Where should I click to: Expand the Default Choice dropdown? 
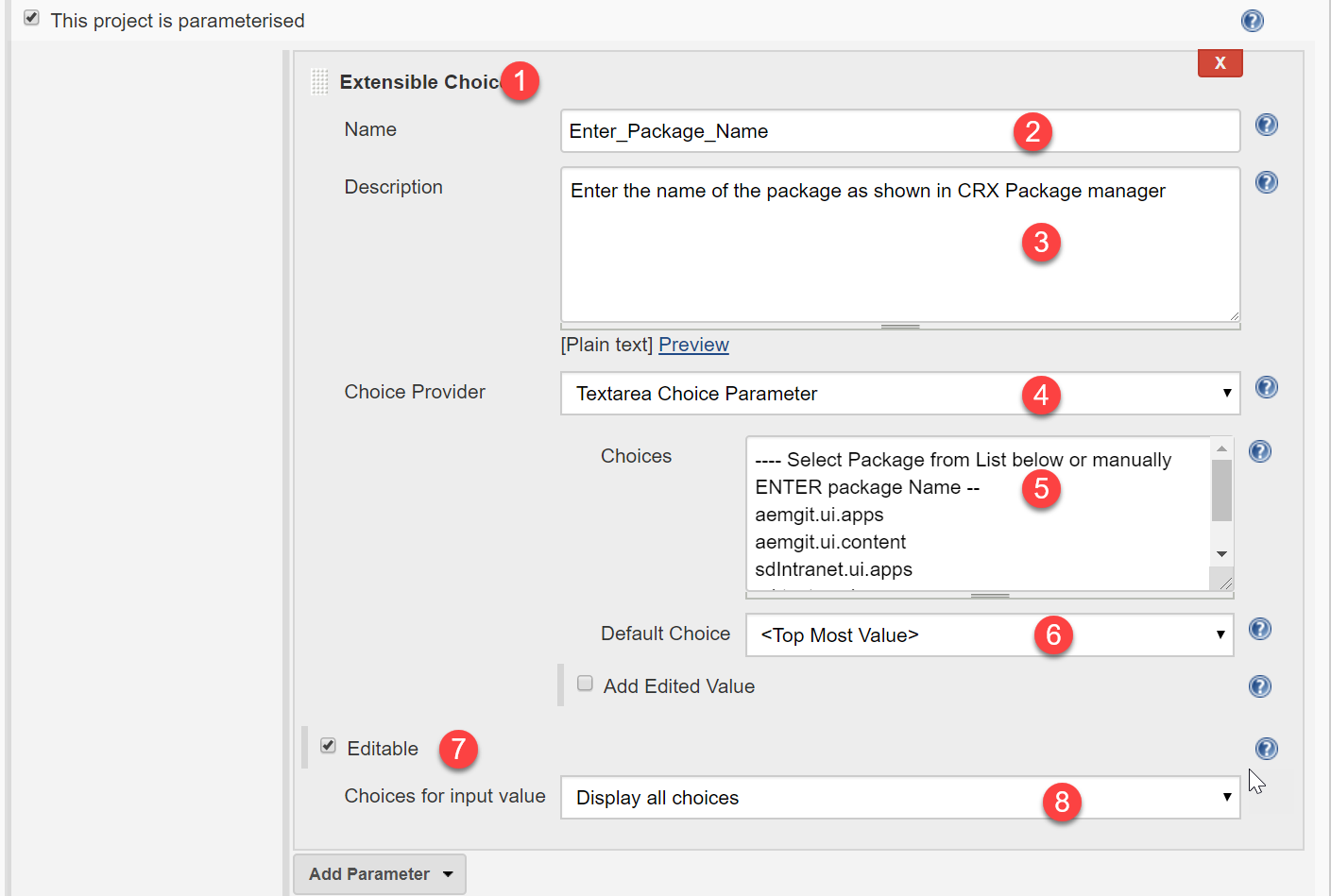(x=989, y=634)
